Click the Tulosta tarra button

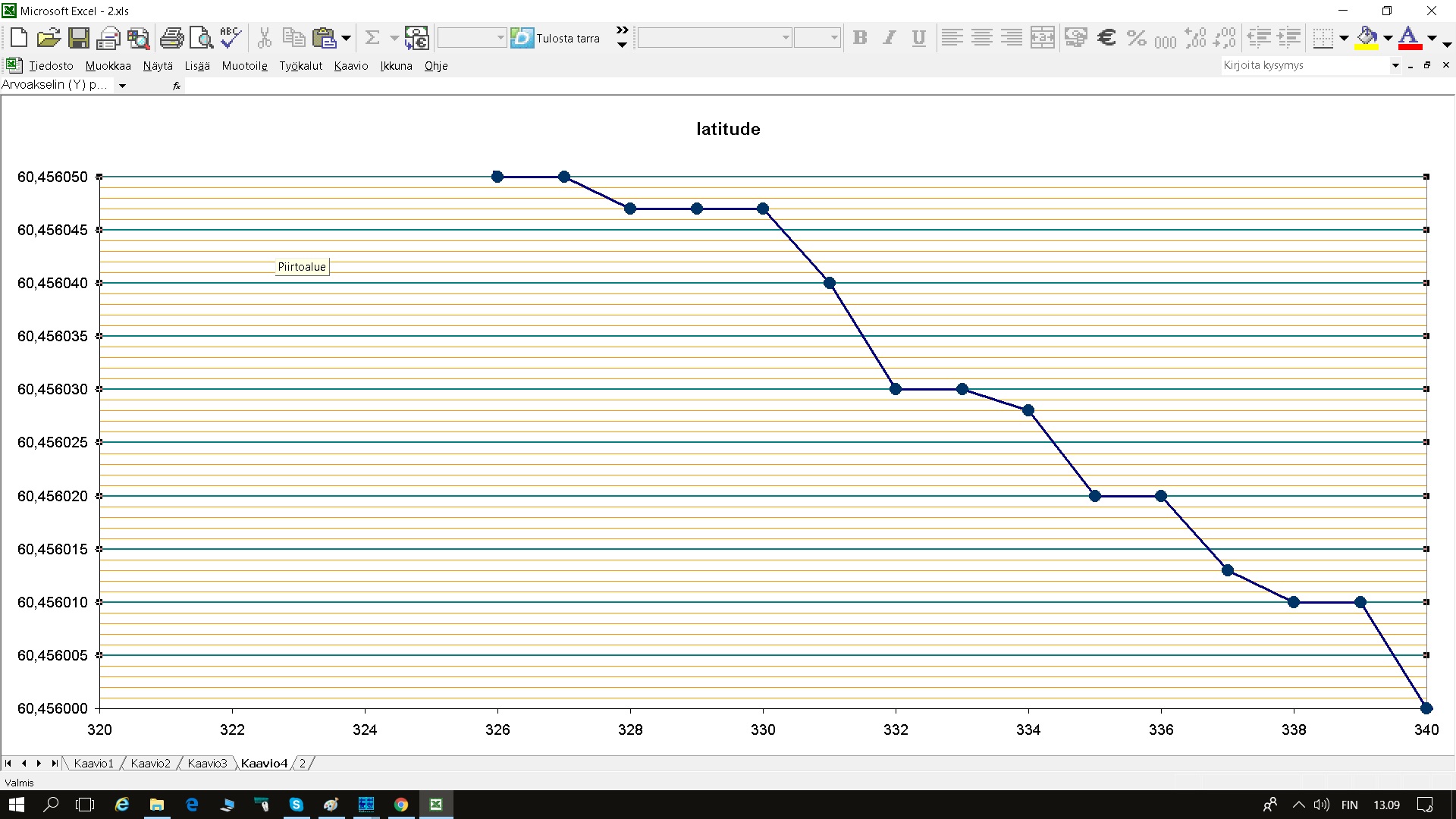(x=557, y=38)
